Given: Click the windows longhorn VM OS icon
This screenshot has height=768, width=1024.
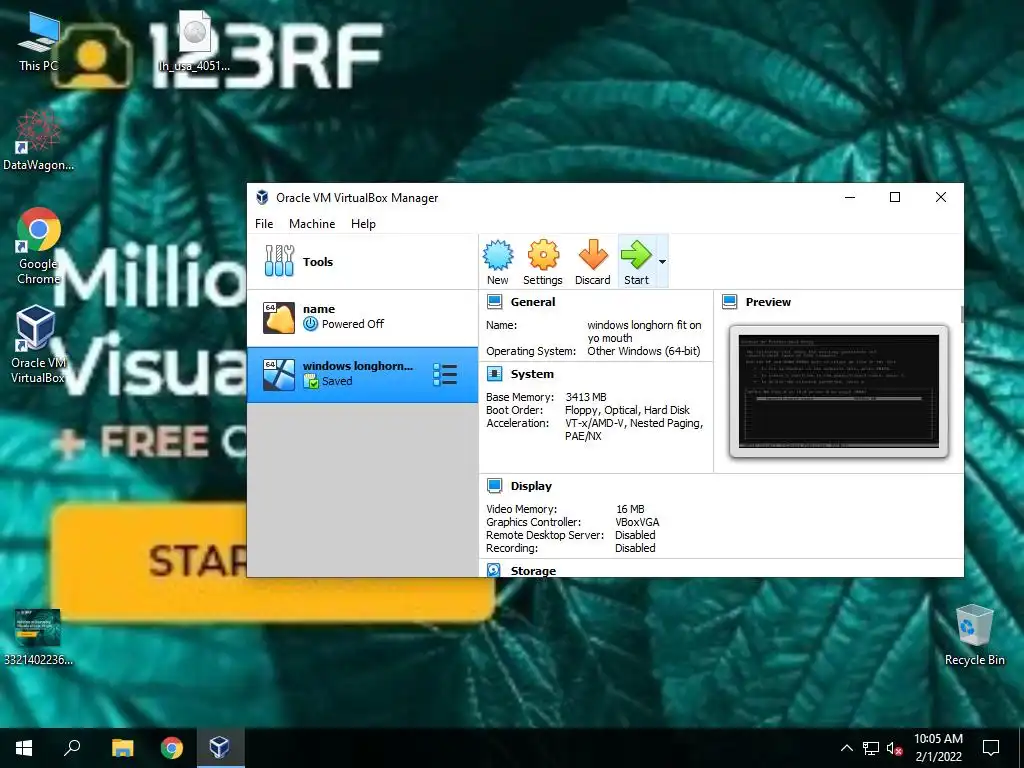Looking at the screenshot, I should coord(279,375).
